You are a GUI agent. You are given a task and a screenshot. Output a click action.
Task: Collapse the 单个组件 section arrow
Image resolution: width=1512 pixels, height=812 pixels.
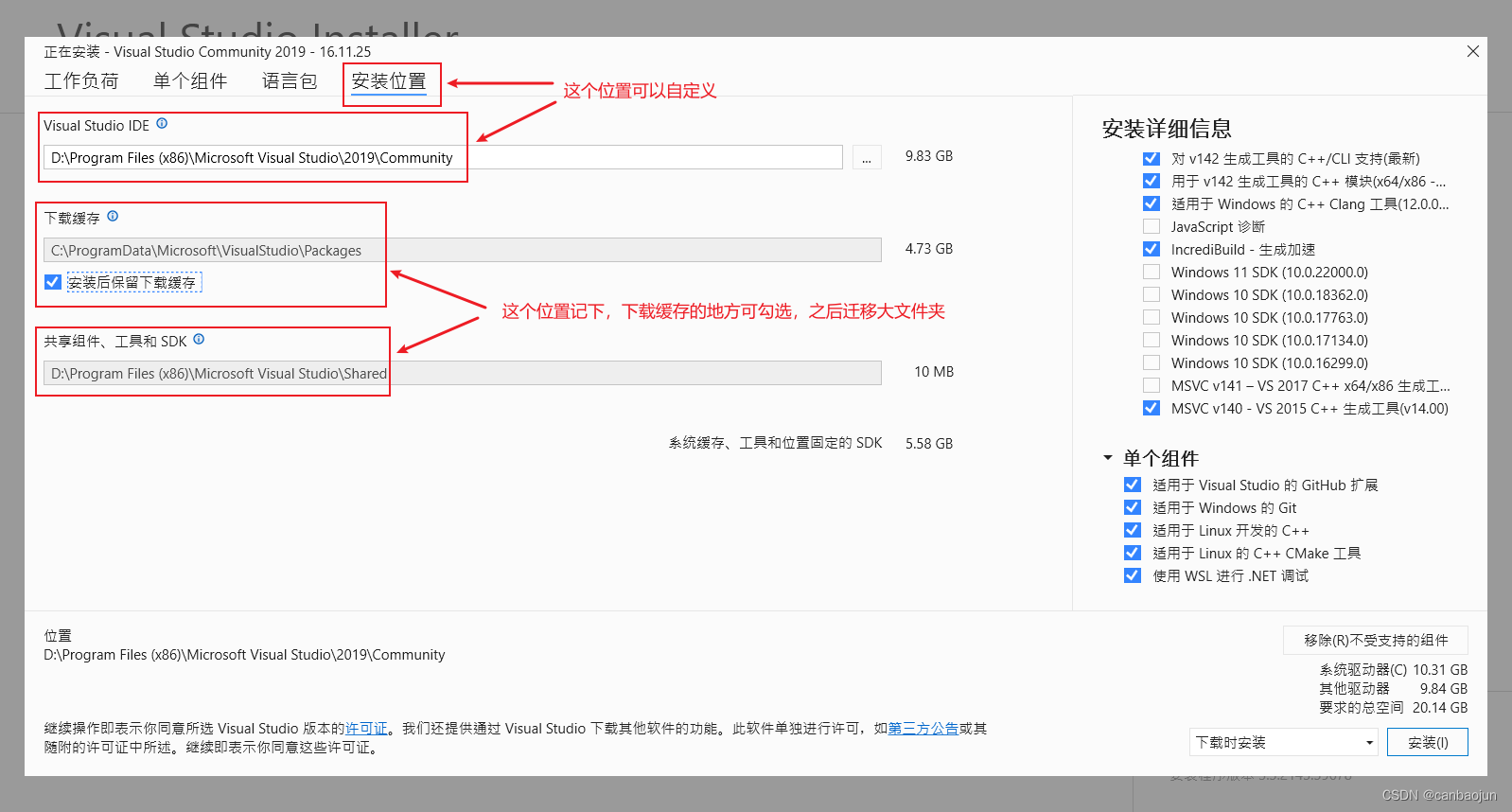tap(1108, 458)
